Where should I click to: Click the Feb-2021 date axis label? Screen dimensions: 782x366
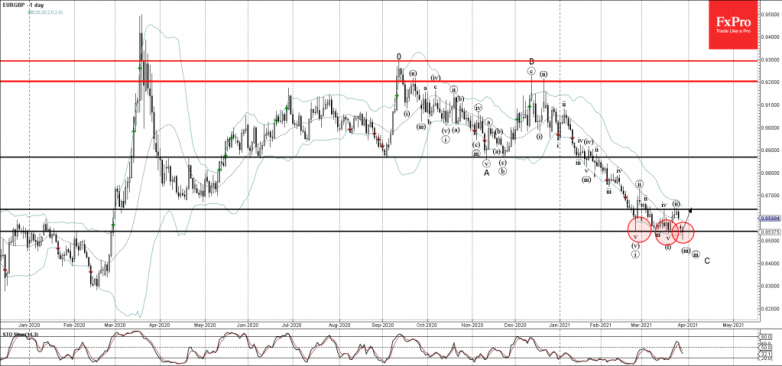(600, 324)
